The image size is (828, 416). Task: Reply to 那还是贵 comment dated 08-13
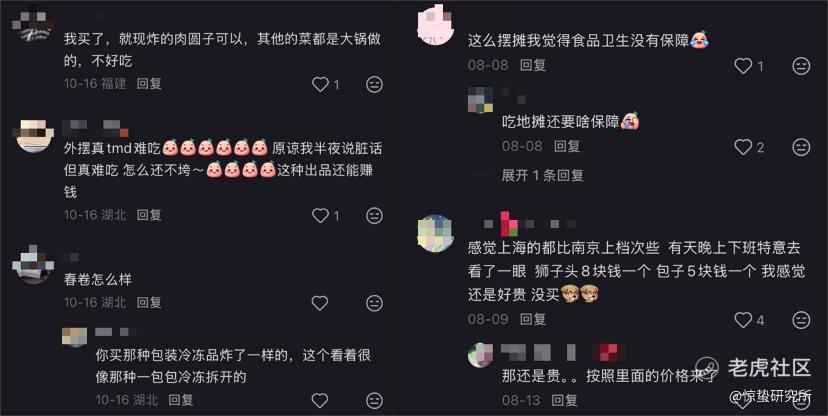564,400
